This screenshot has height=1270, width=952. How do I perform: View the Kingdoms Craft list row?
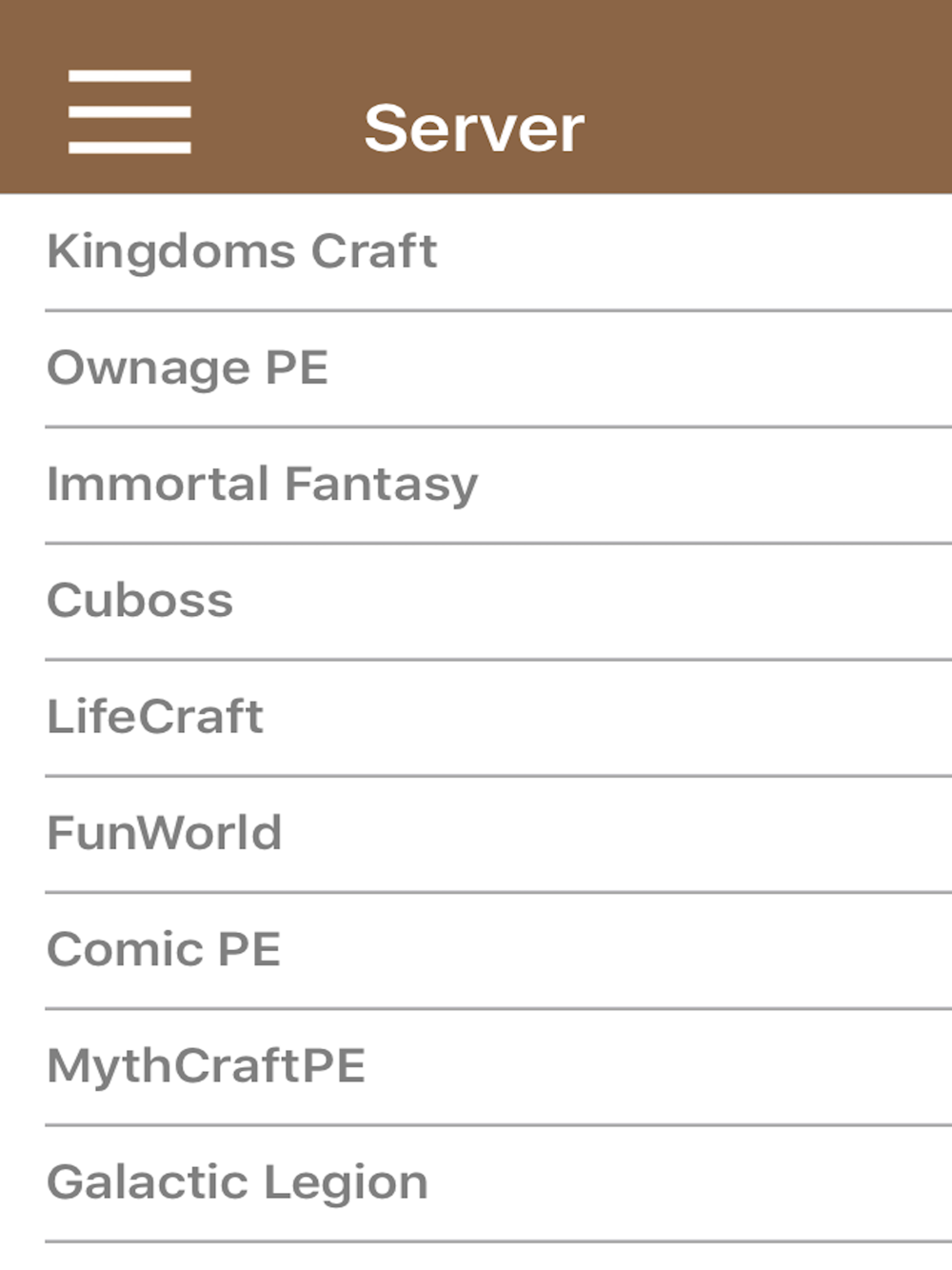point(476,252)
